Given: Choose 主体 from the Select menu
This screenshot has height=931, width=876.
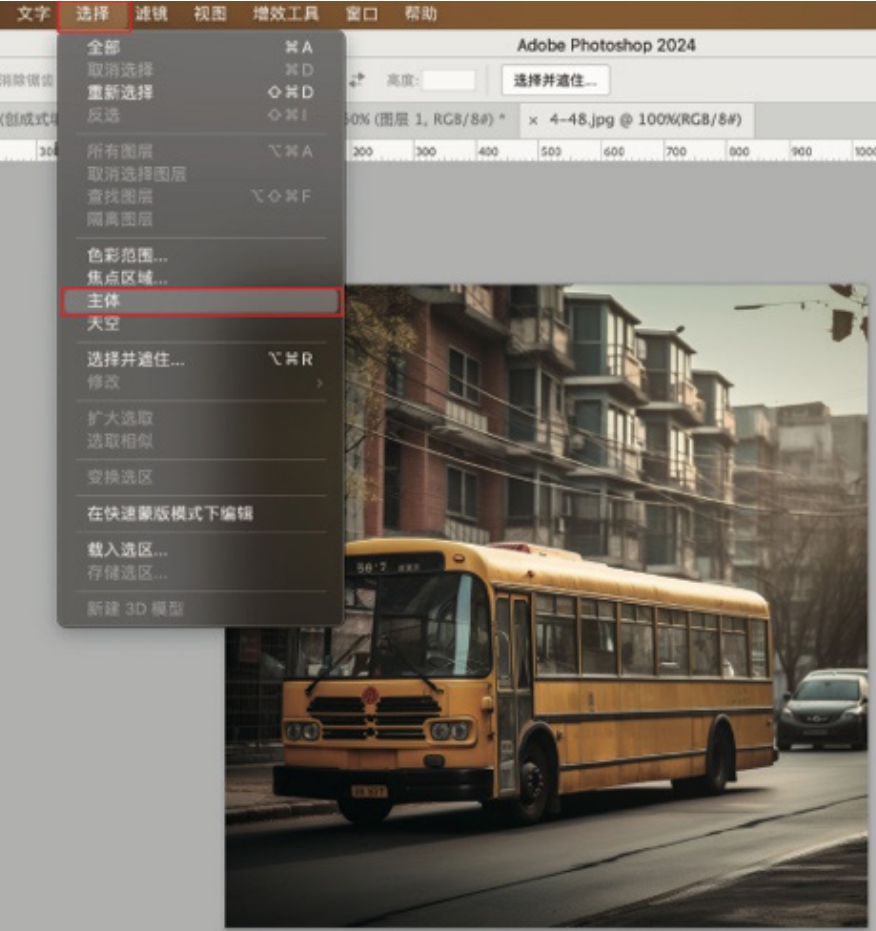Looking at the screenshot, I should click(201, 301).
